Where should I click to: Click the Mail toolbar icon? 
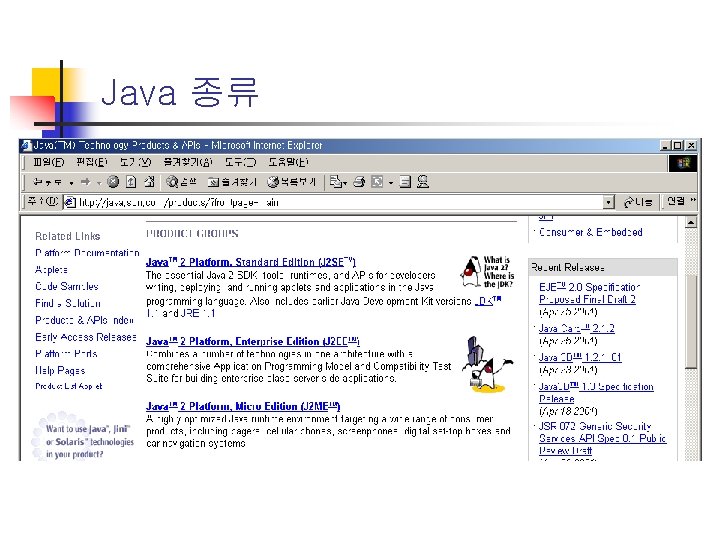336,182
